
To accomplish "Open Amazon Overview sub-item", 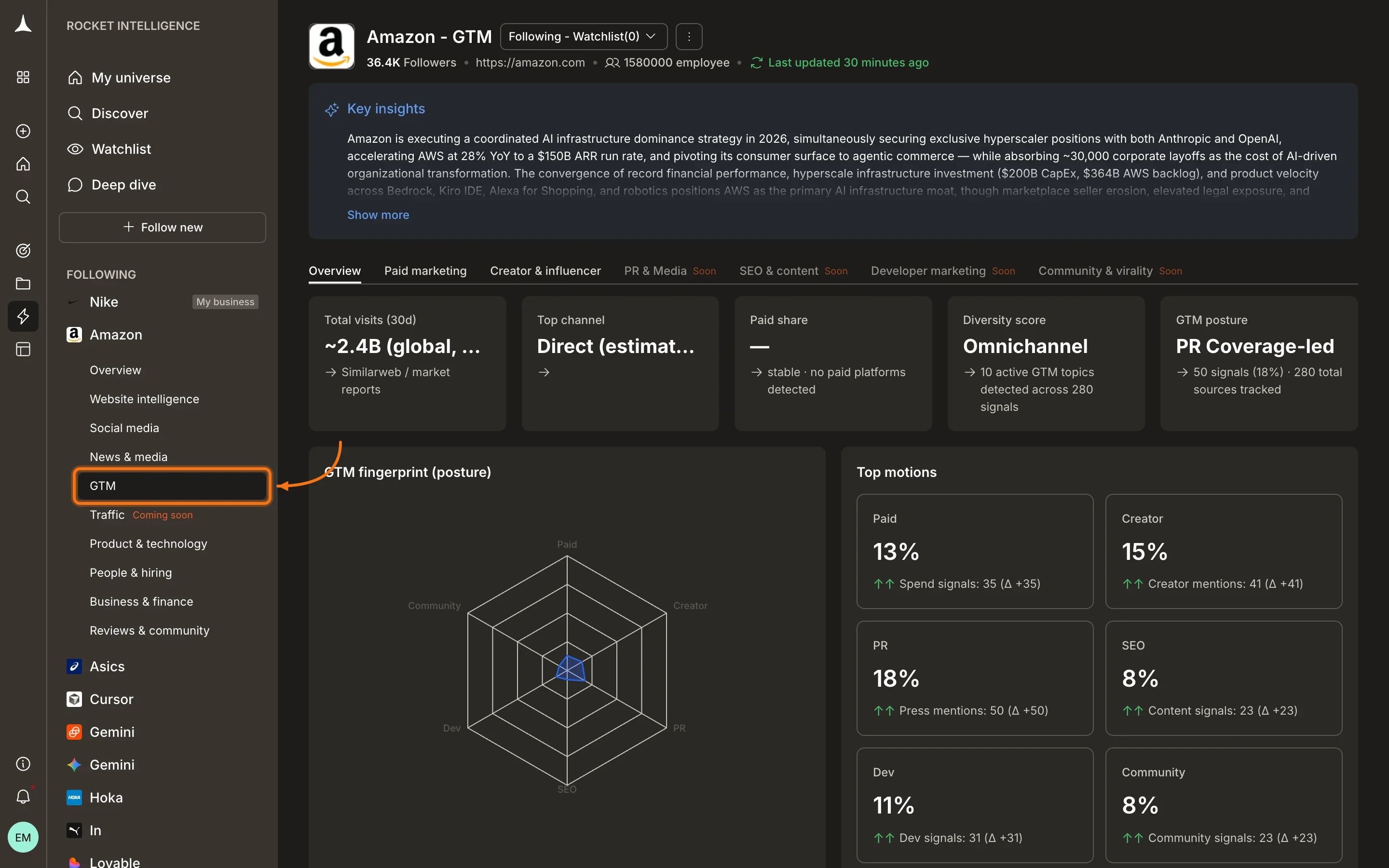I will (115, 370).
